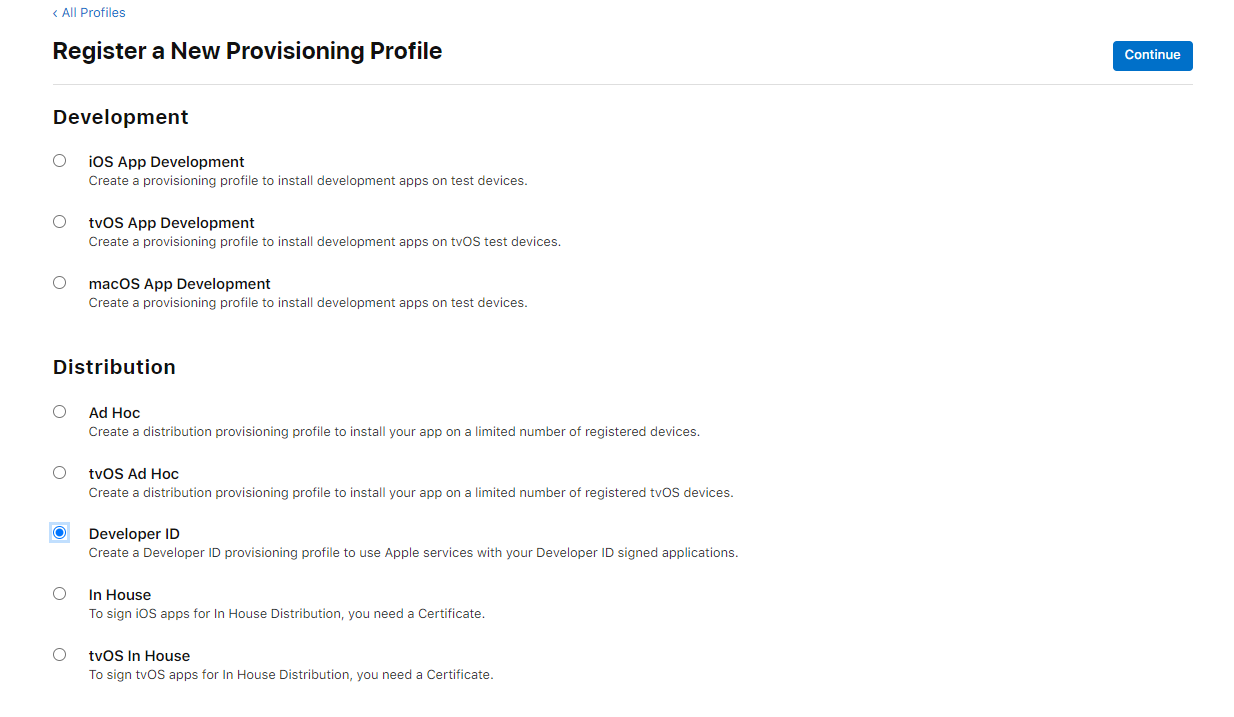Image resolution: width=1234 pixels, height=717 pixels.
Task: Click the "Ad Hoc" option title
Action: point(114,413)
